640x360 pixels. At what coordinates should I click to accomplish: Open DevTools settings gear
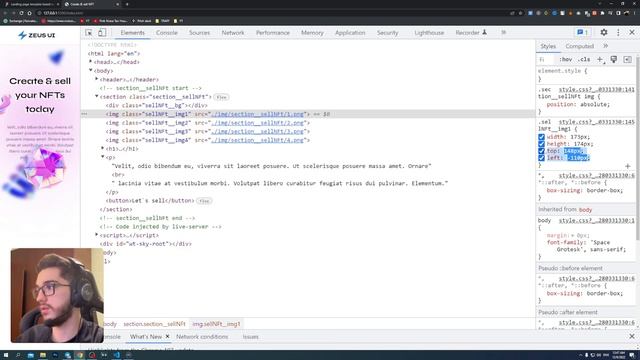pos(604,32)
